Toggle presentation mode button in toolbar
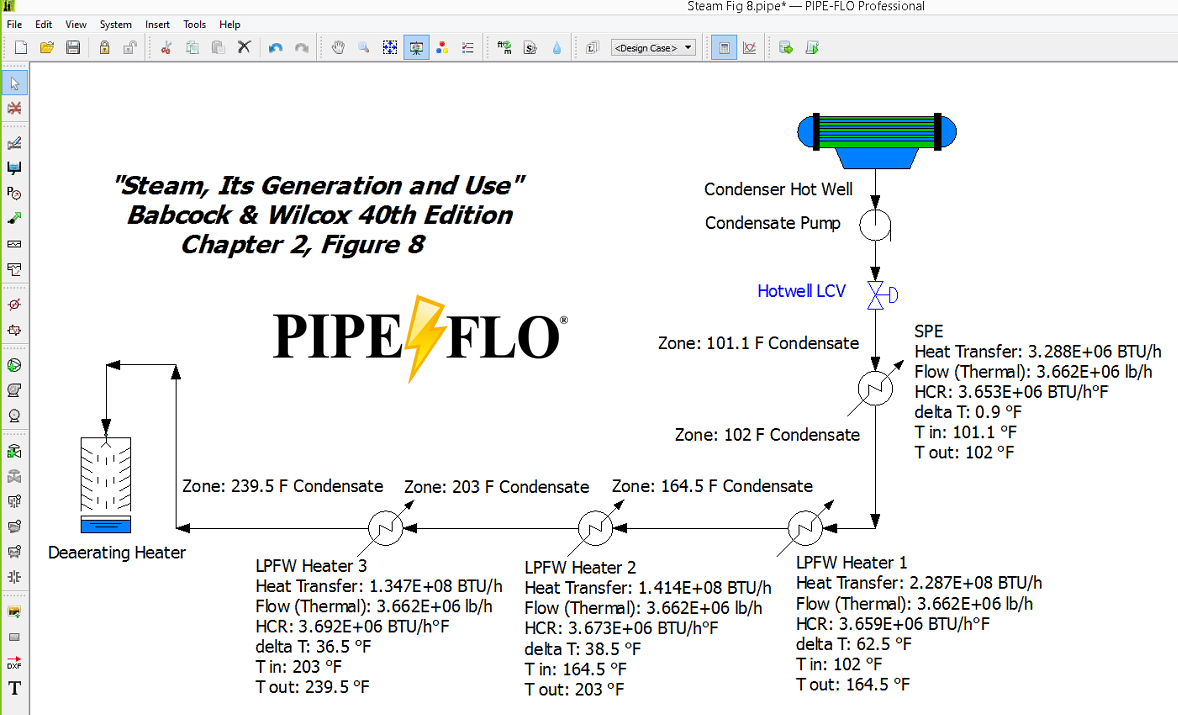The image size is (1178, 715). point(416,47)
